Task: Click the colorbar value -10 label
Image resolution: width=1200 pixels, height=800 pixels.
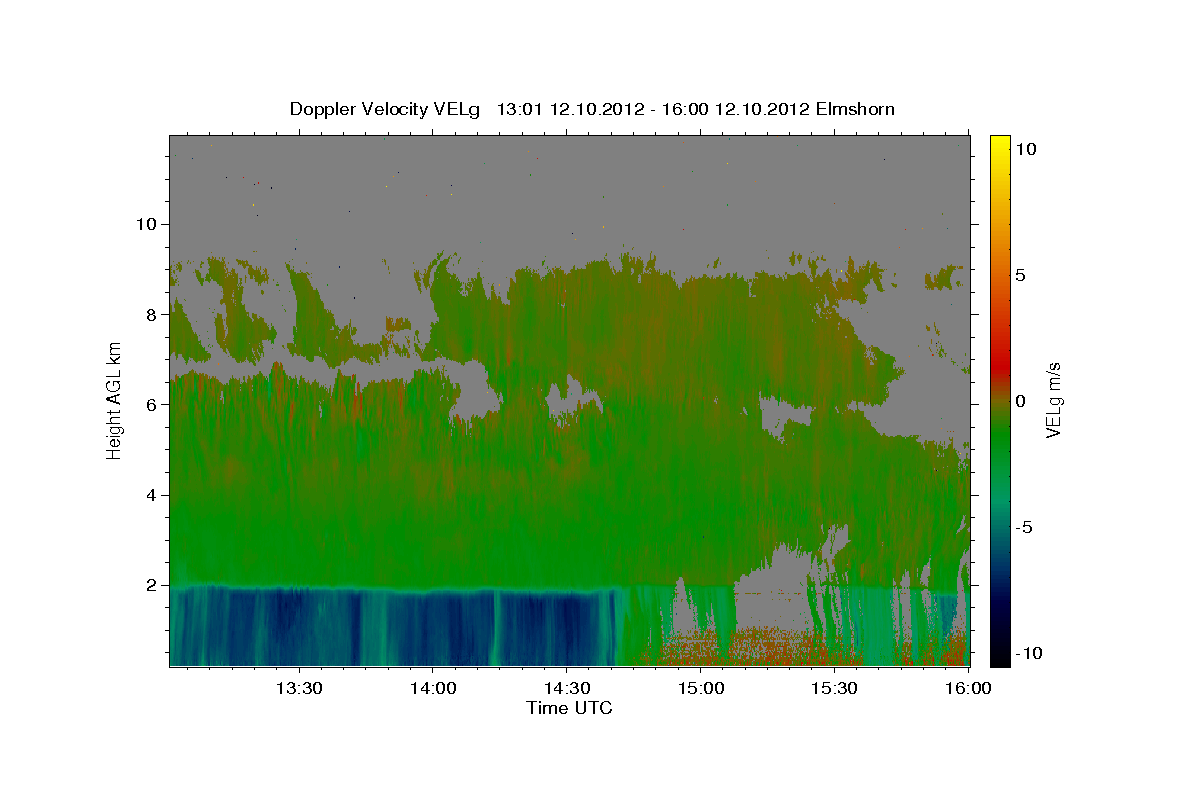Action: [x=1028, y=653]
